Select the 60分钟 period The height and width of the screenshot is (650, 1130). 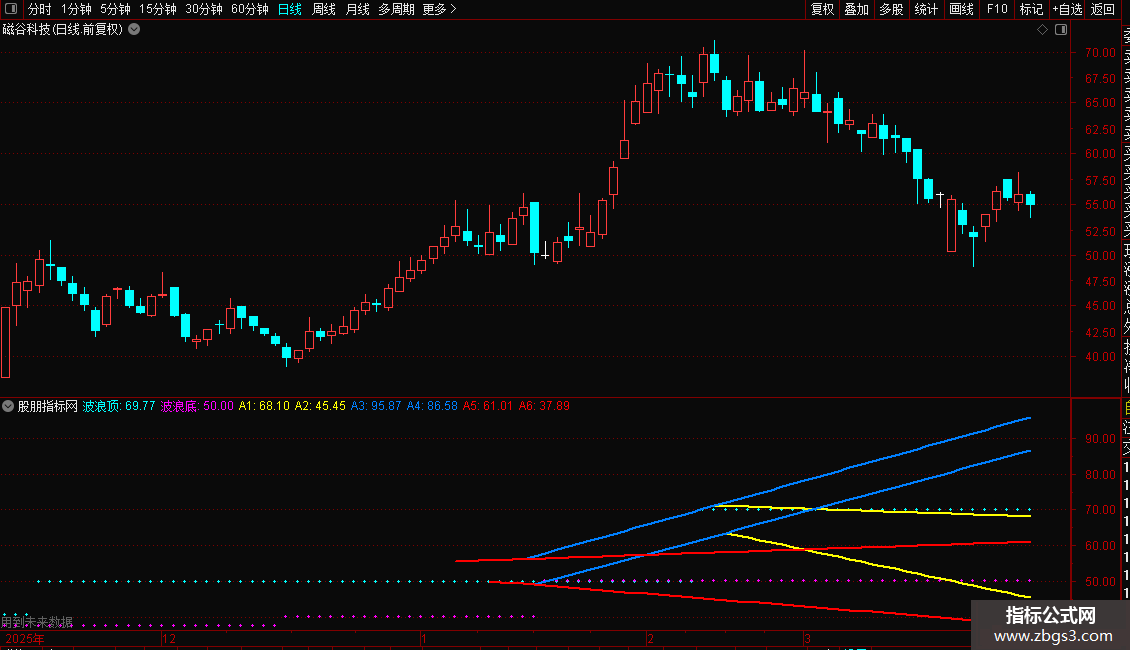click(x=250, y=9)
